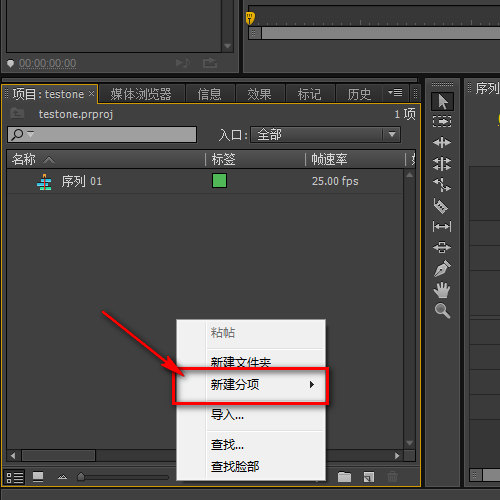Click the project search input field
The image size is (500, 500).
102,134
